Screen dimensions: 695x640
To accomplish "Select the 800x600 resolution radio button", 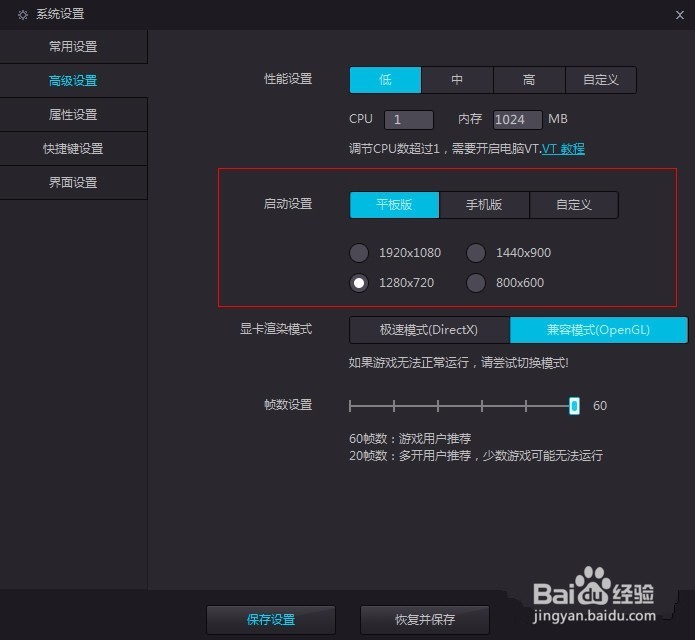I will click(x=476, y=283).
